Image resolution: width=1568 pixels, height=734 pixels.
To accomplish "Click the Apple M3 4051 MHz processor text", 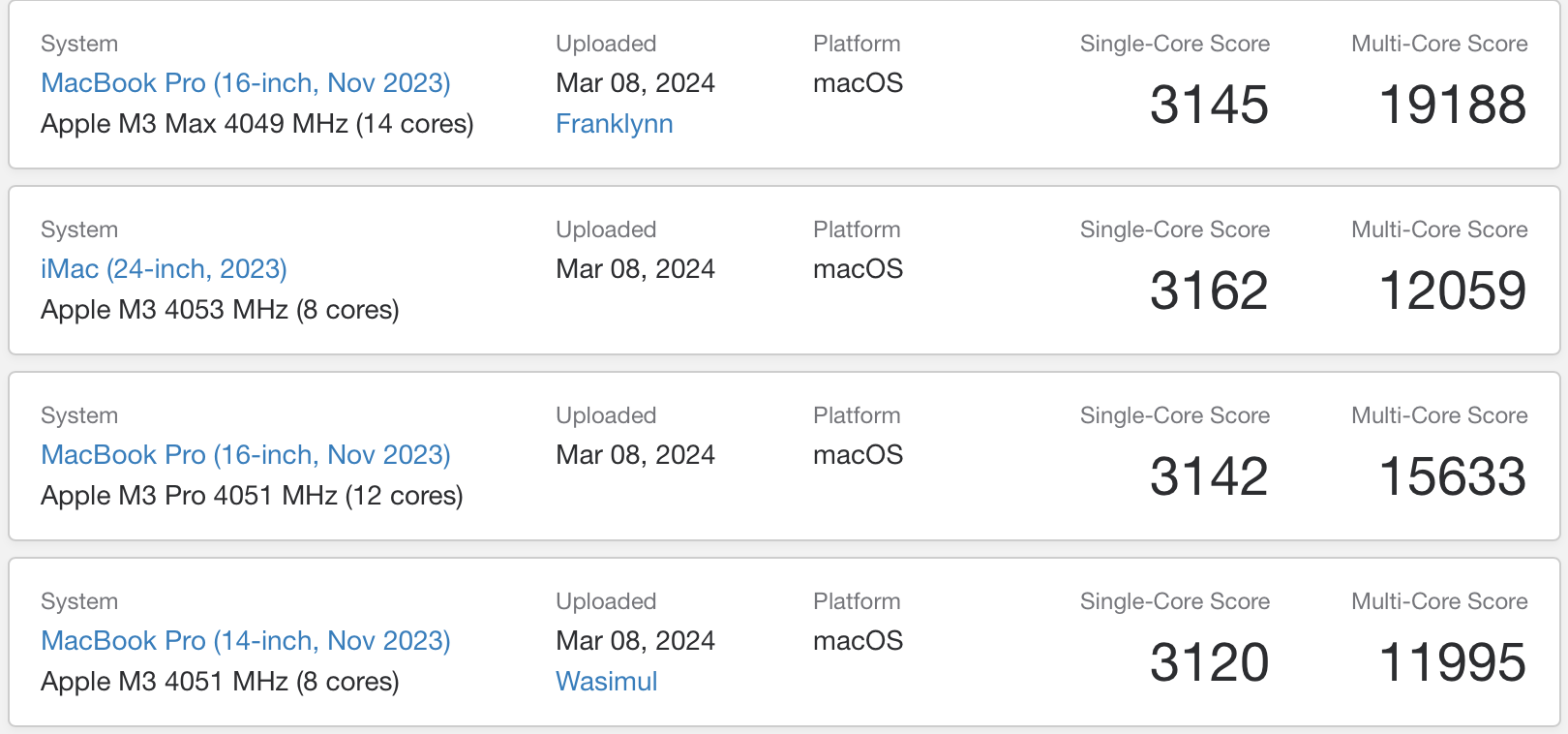I will (x=220, y=682).
